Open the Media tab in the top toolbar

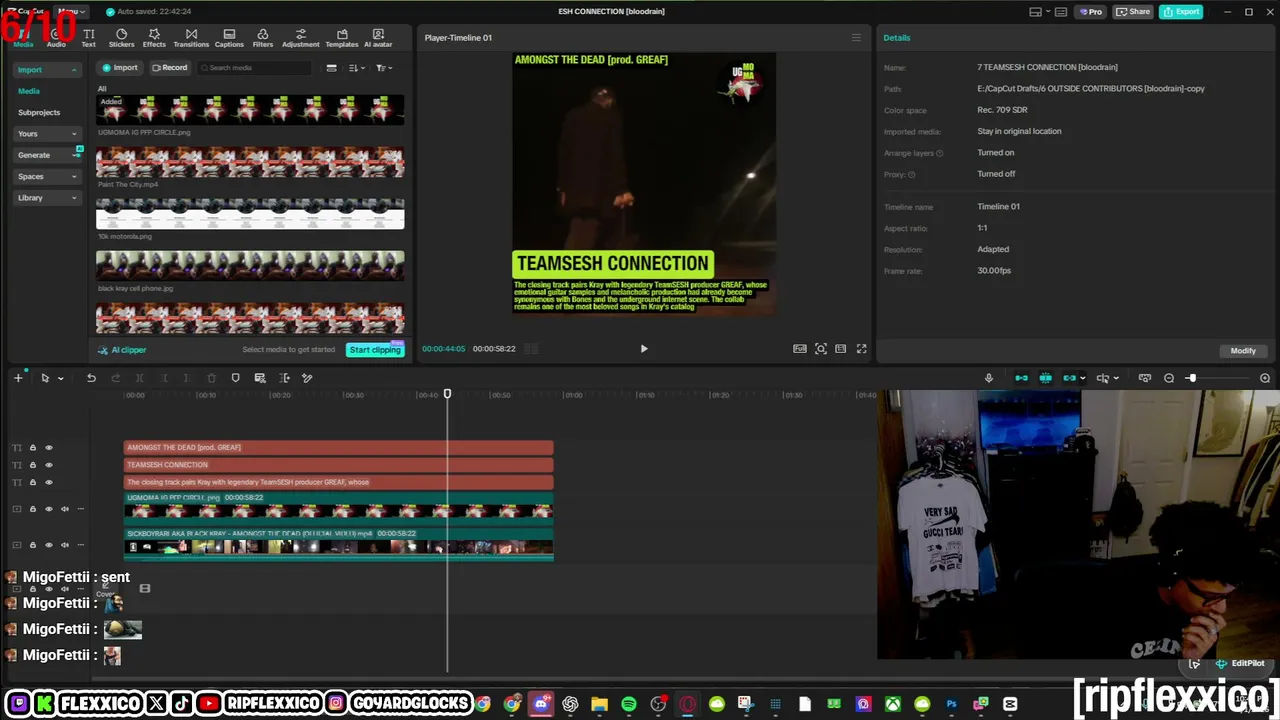[x=23, y=38]
